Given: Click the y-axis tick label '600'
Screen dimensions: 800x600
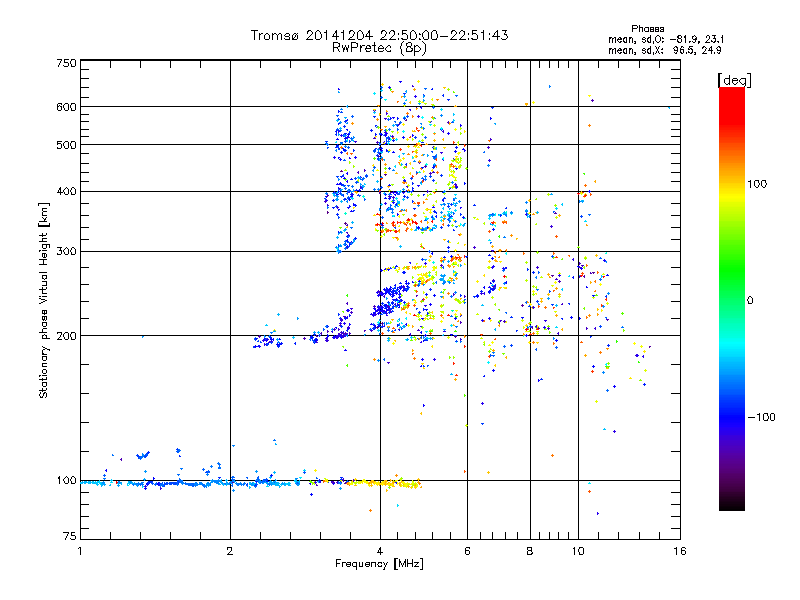Looking at the screenshot, I should tap(66, 107).
